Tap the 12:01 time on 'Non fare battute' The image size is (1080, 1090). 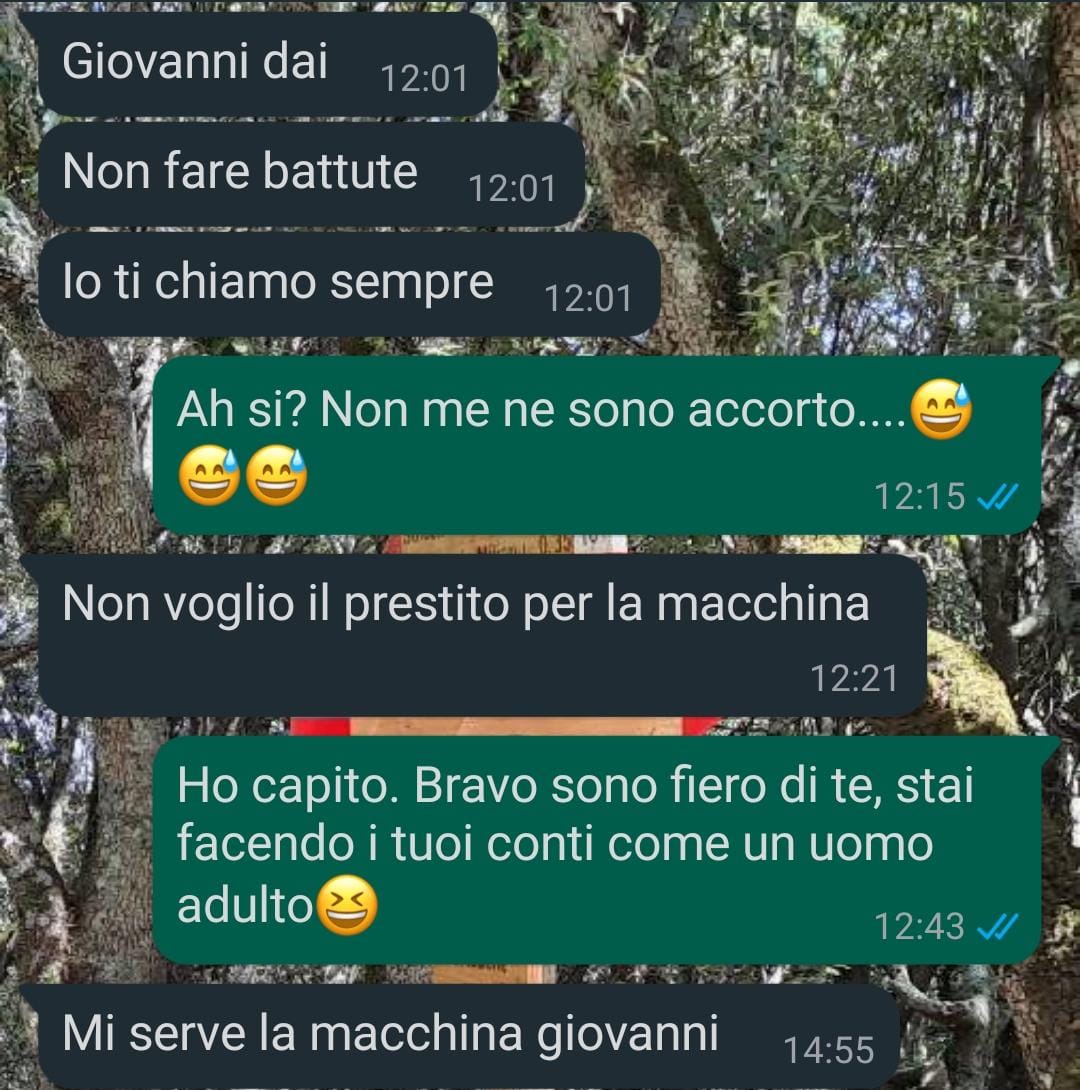click(512, 188)
